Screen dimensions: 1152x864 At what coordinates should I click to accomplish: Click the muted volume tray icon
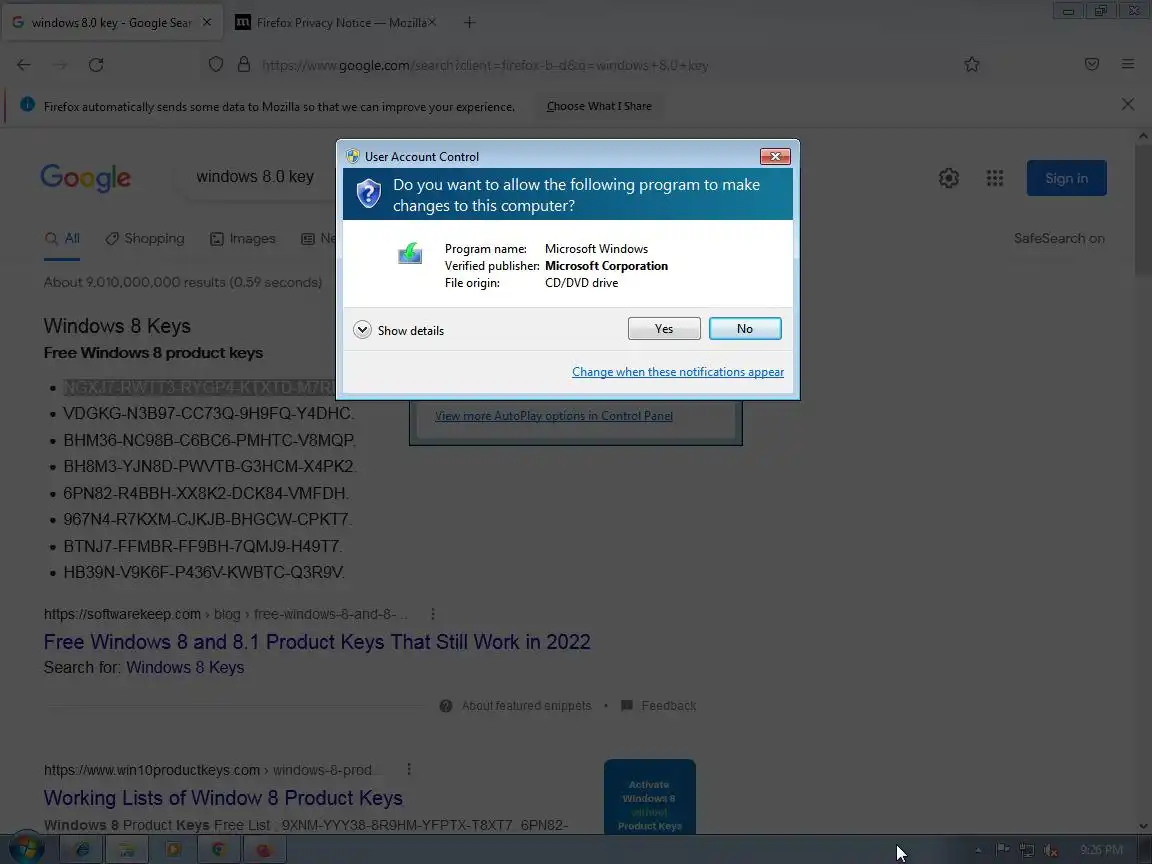click(x=1051, y=850)
